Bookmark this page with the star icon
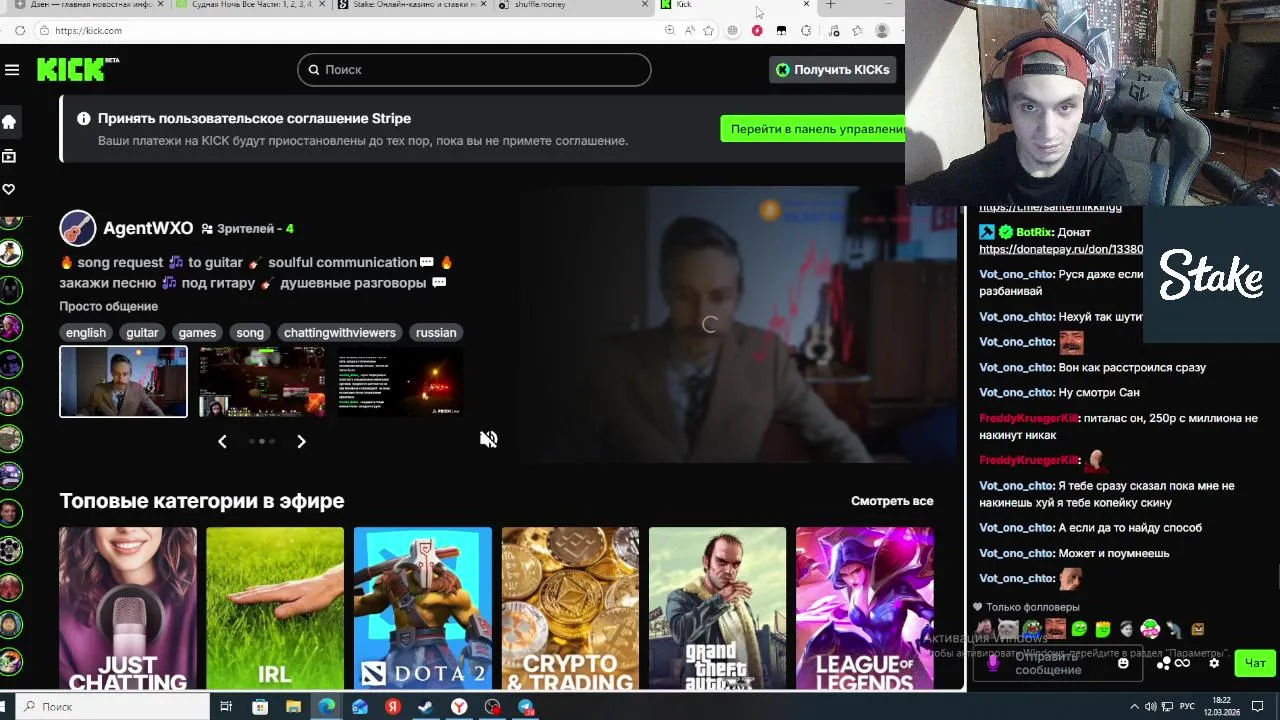This screenshot has width=1280, height=720. (709, 31)
